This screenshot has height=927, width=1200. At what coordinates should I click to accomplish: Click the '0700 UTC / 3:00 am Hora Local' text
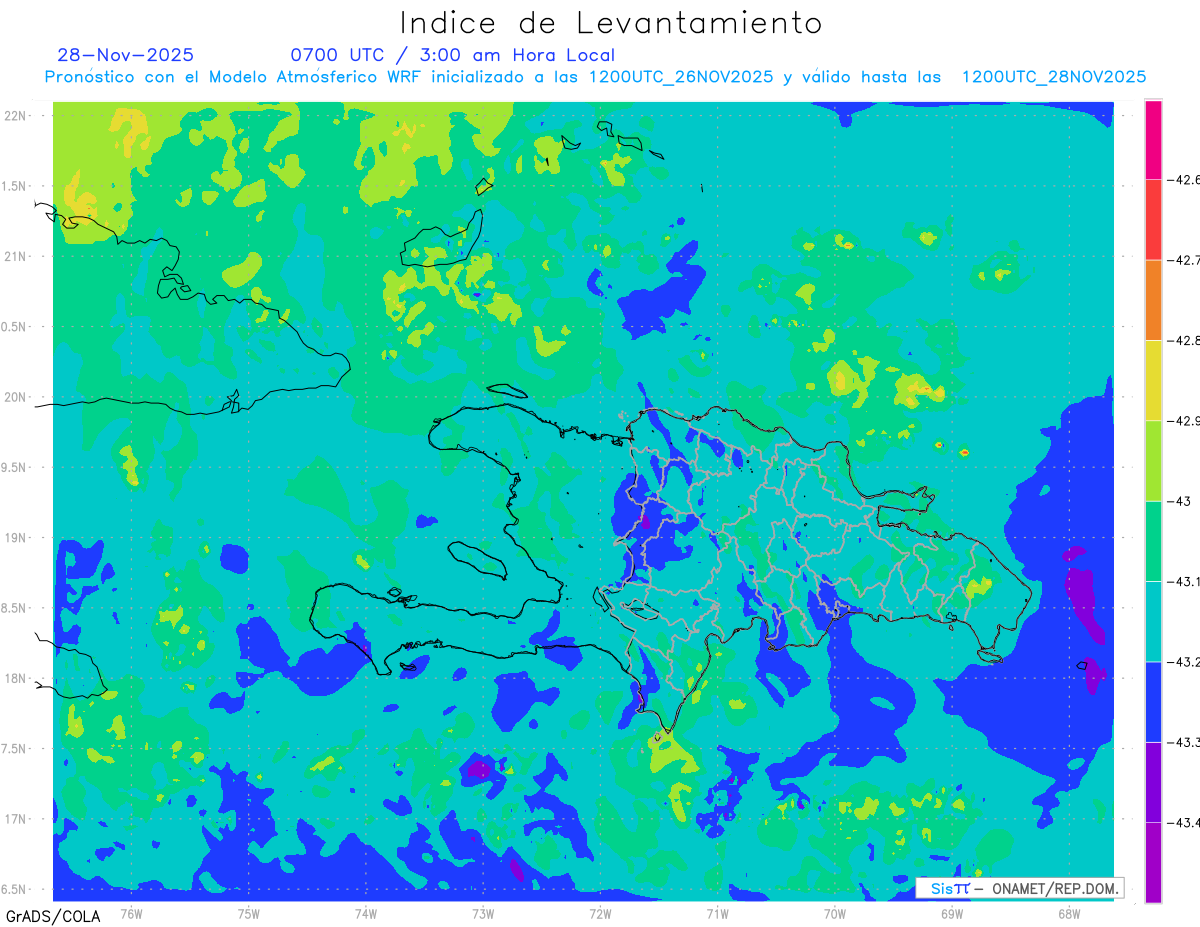point(453,55)
